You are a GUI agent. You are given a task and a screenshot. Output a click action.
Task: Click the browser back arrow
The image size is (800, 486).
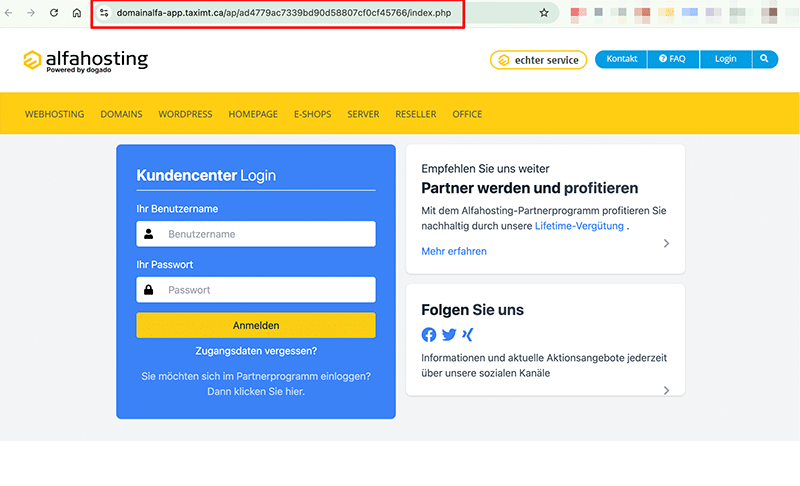[x=9, y=13]
